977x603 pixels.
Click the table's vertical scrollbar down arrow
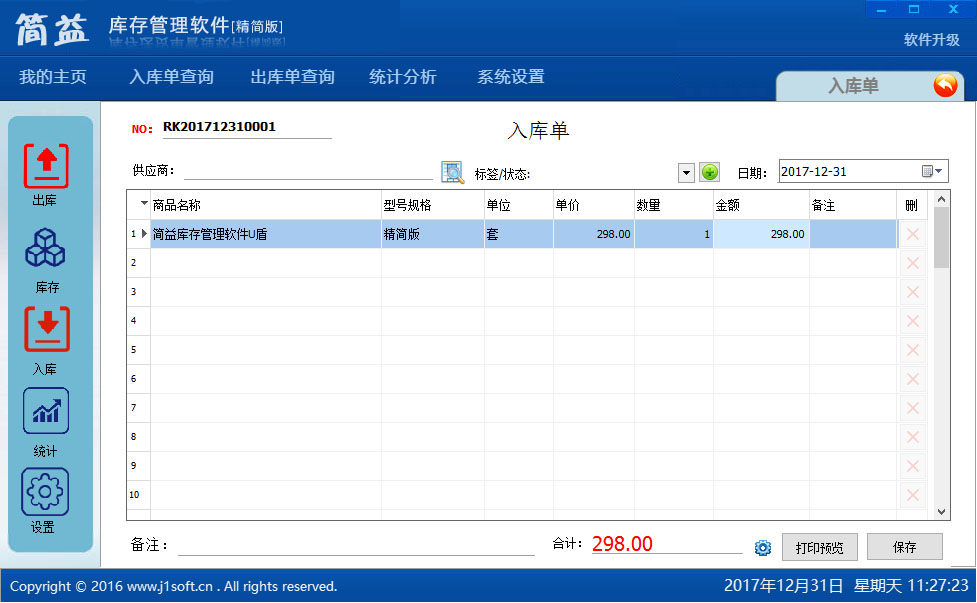pyautogui.click(x=942, y=511)
